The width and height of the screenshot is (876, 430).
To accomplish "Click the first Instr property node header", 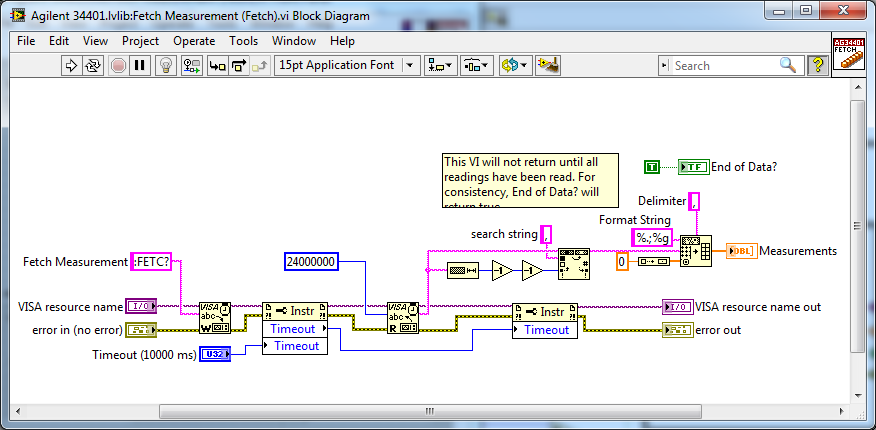I will coord(295,311).
